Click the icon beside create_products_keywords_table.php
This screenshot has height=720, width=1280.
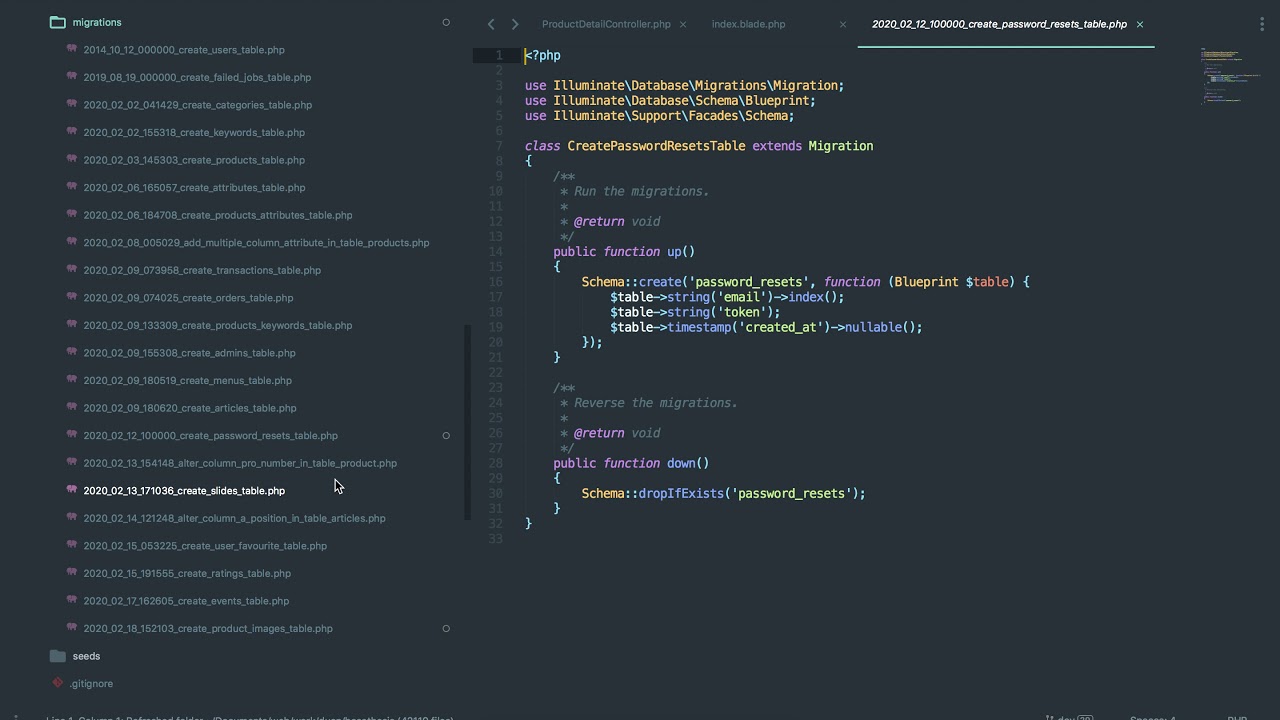click(x=72, y=324)
